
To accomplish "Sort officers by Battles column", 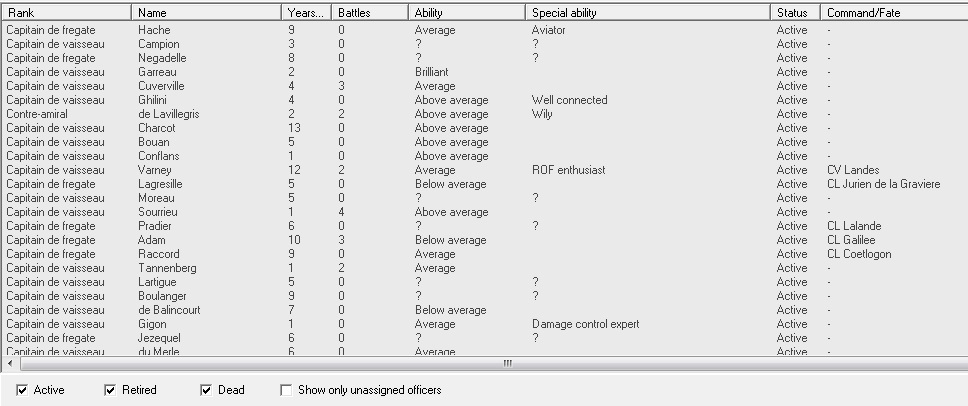I will (370, 12).
